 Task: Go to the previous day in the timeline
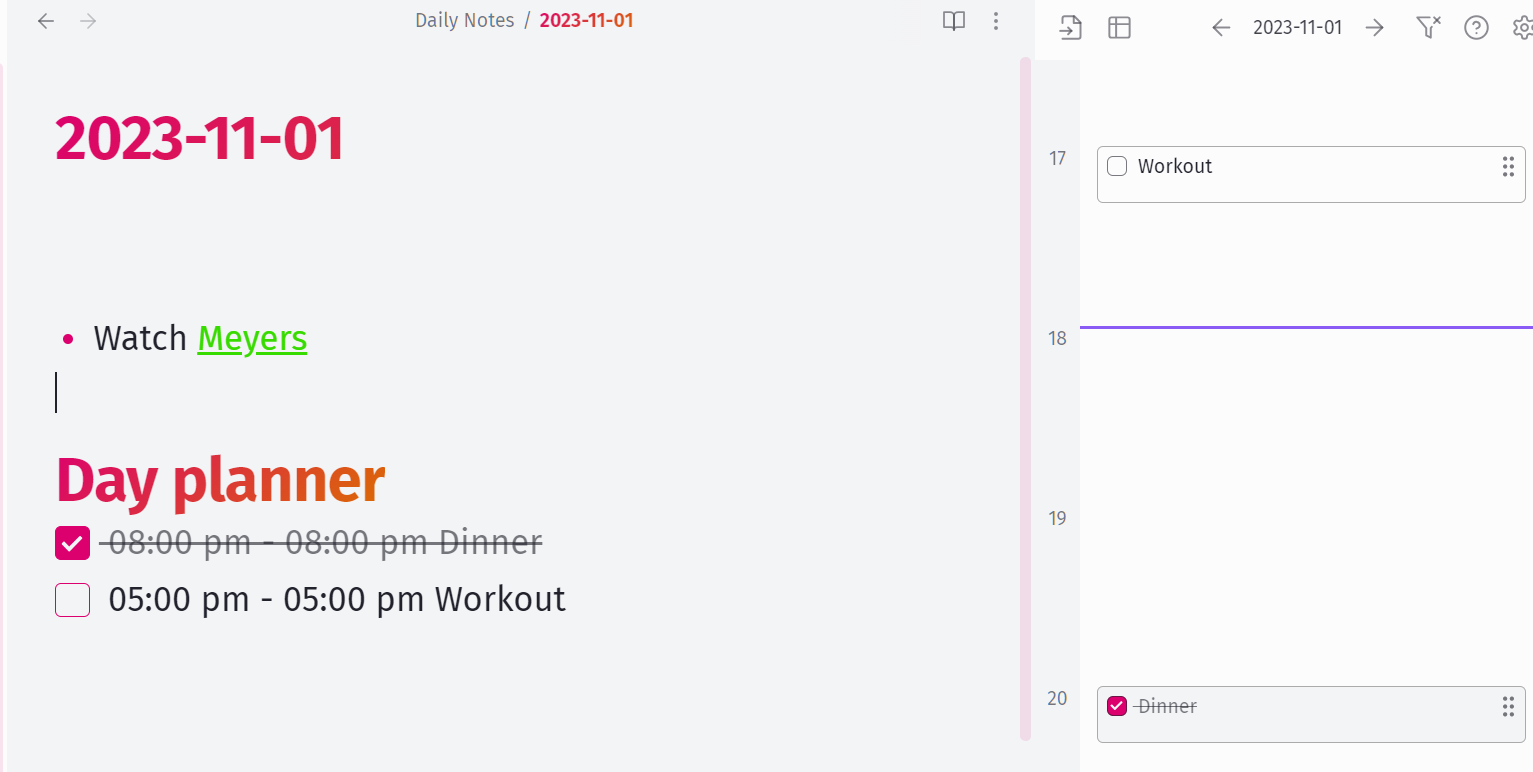coord(1221,27)
